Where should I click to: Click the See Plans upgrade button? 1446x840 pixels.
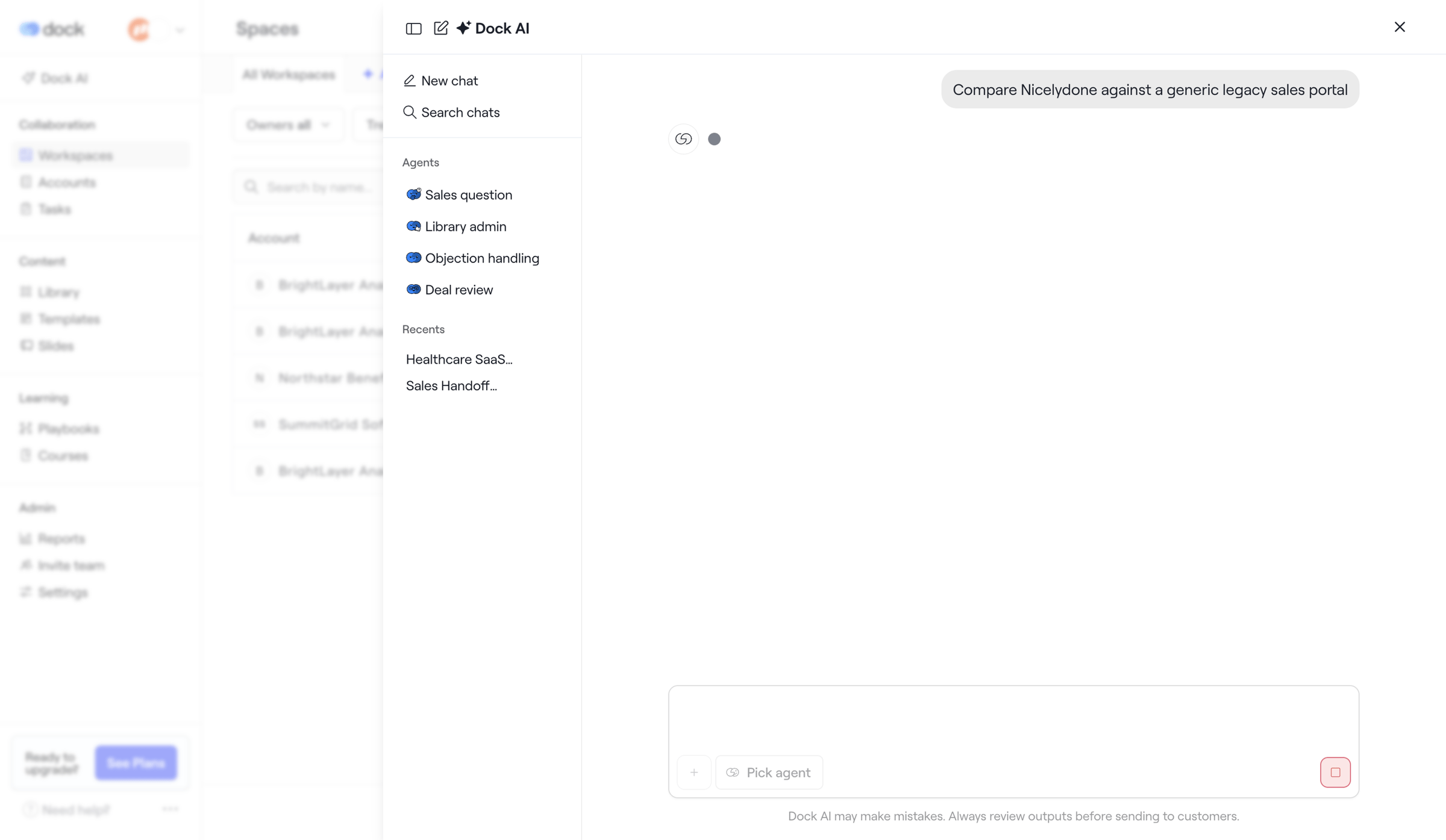(x=136, y=763)
